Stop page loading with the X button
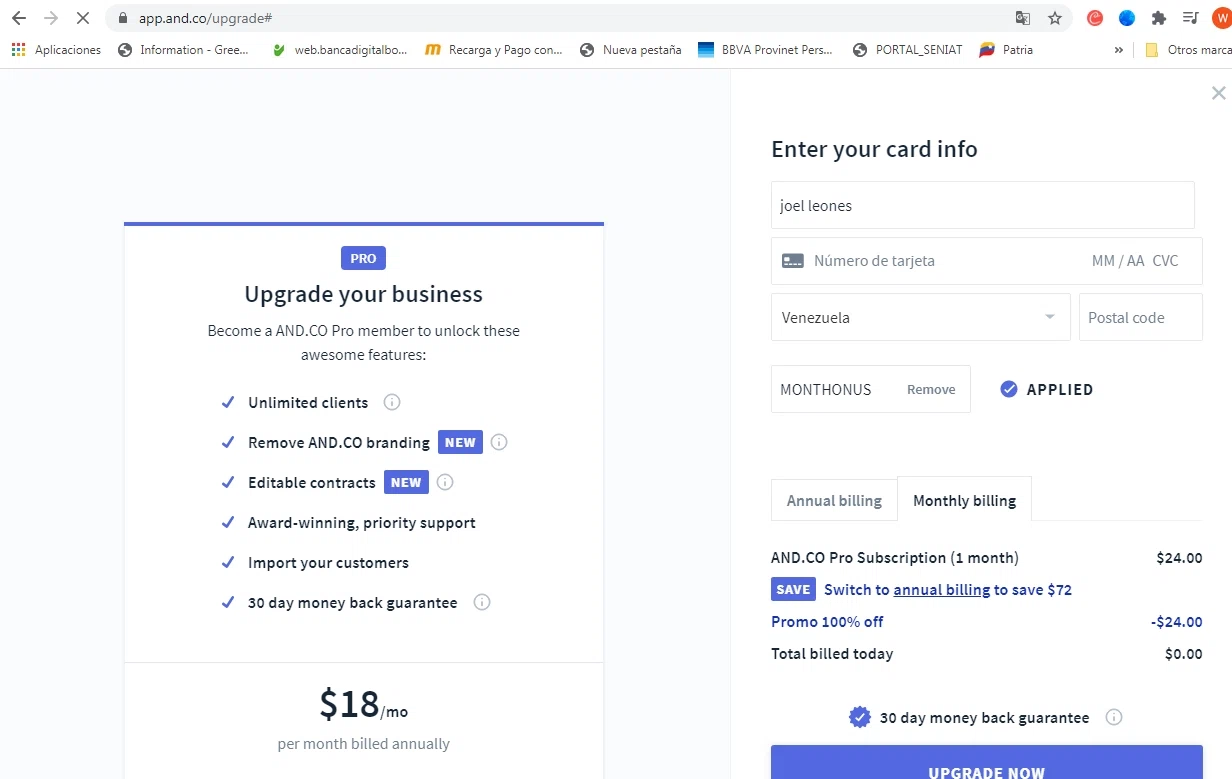 (x=83, y=18)
